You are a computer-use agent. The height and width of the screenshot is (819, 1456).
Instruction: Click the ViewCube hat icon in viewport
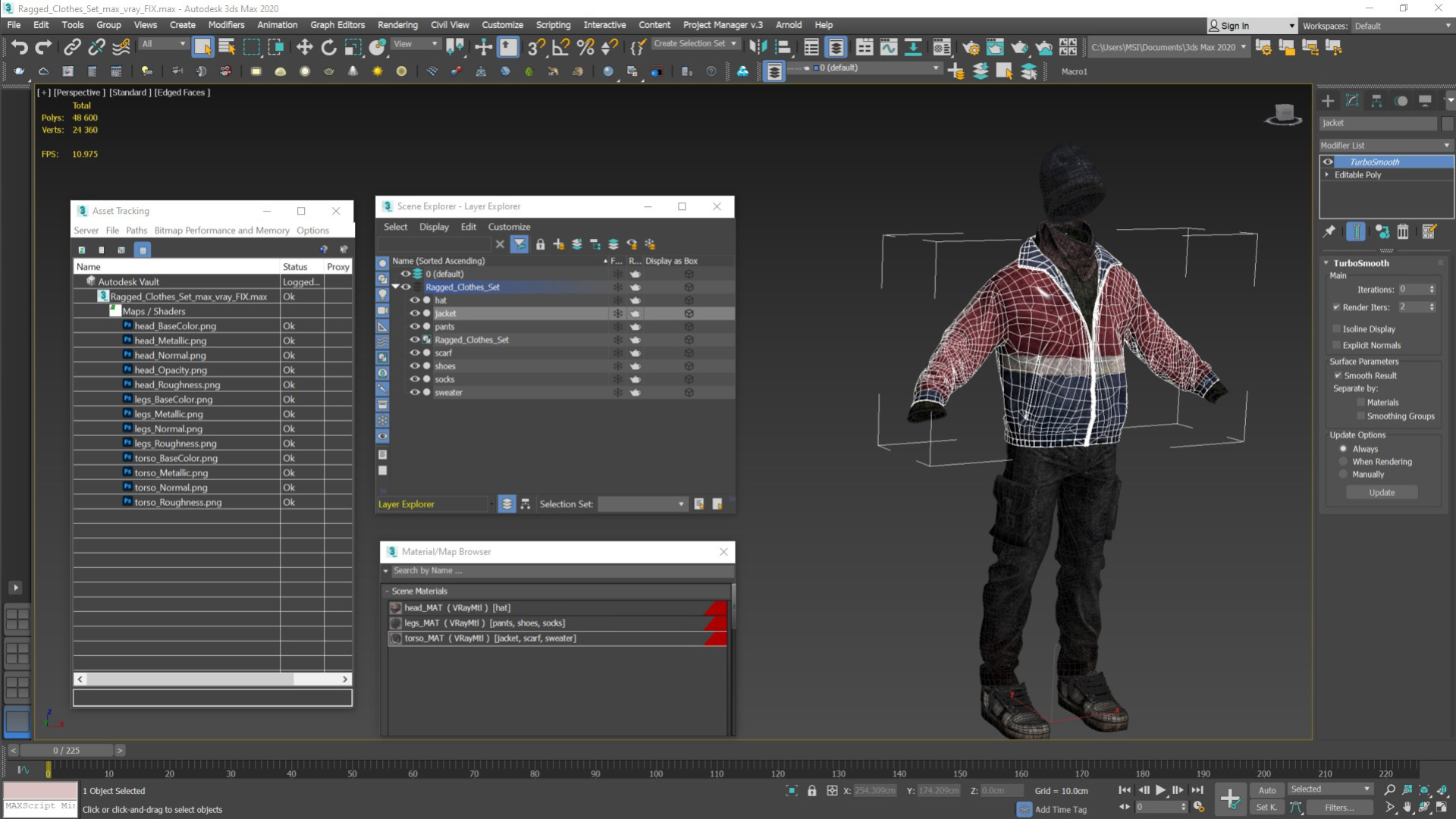(x=1283, y=115)
